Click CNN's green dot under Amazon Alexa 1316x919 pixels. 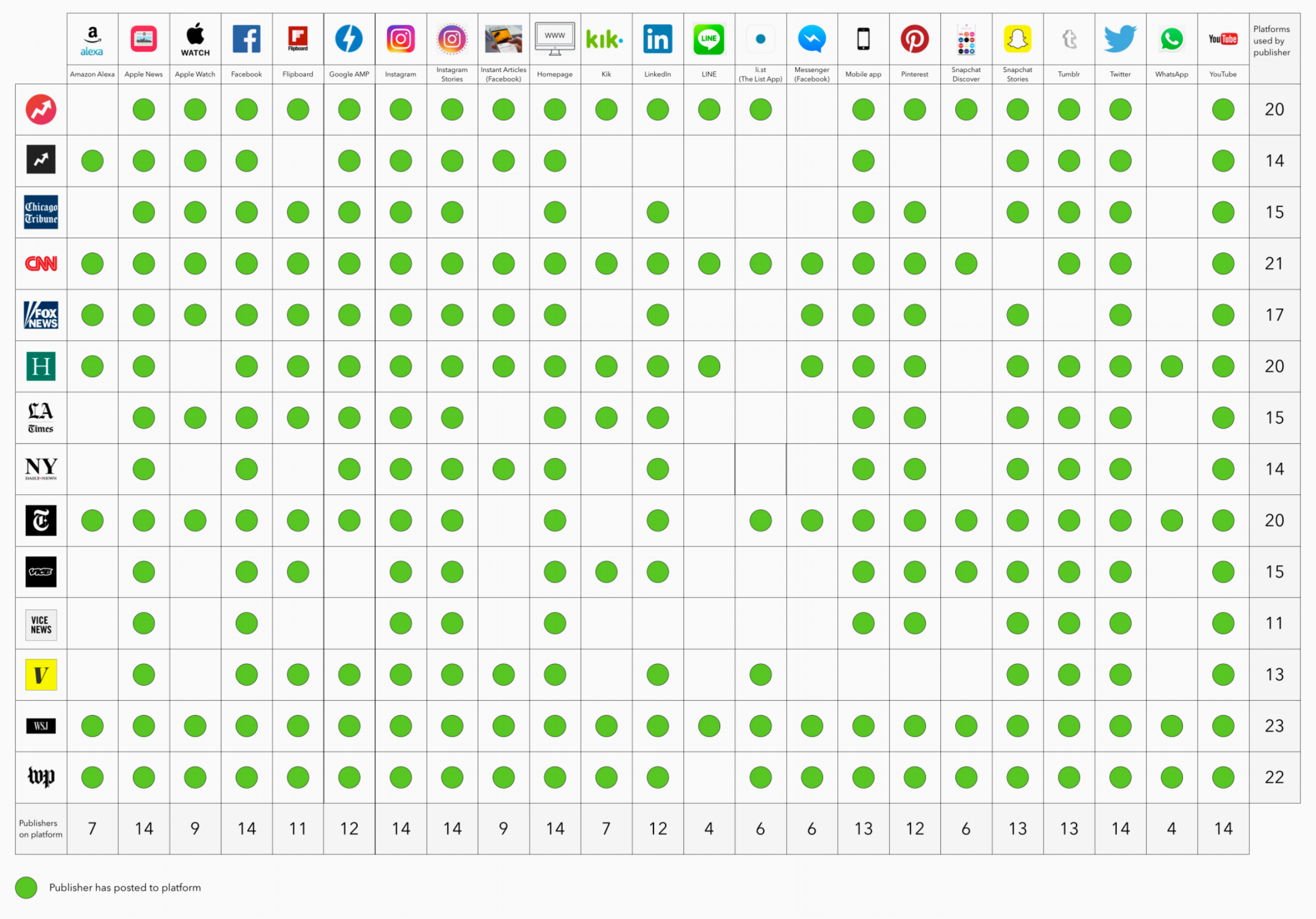coord(92,263)
